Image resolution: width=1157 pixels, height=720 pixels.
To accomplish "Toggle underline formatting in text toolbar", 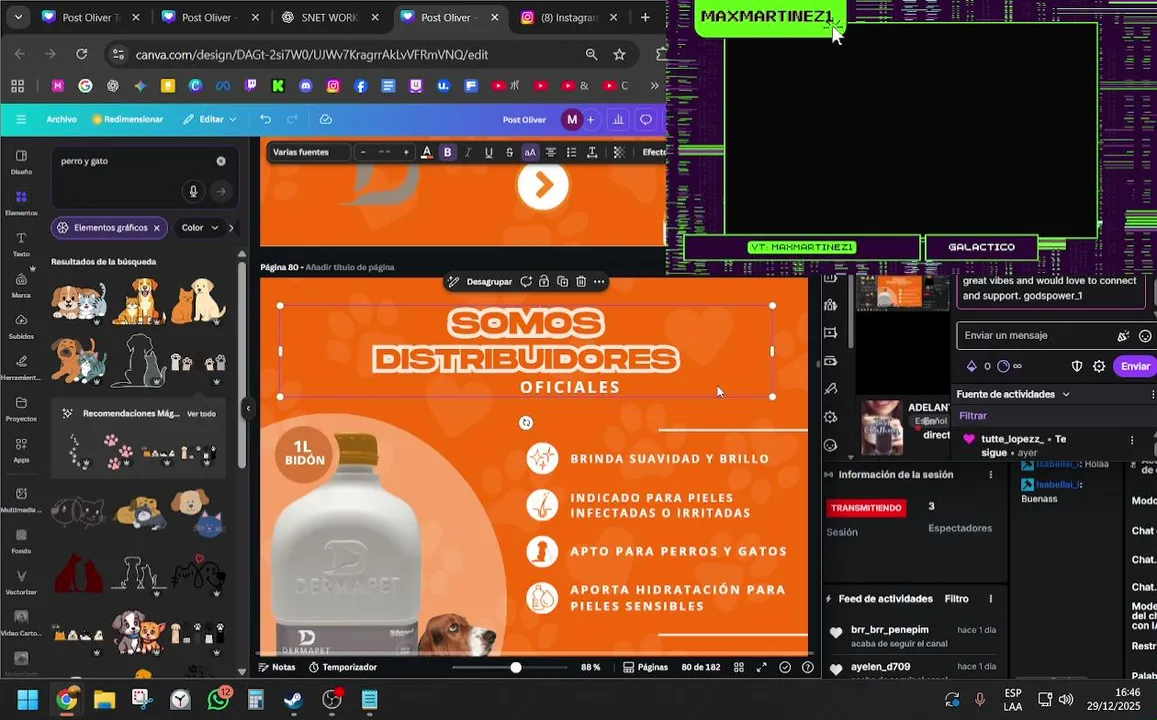I will (488, 153).
